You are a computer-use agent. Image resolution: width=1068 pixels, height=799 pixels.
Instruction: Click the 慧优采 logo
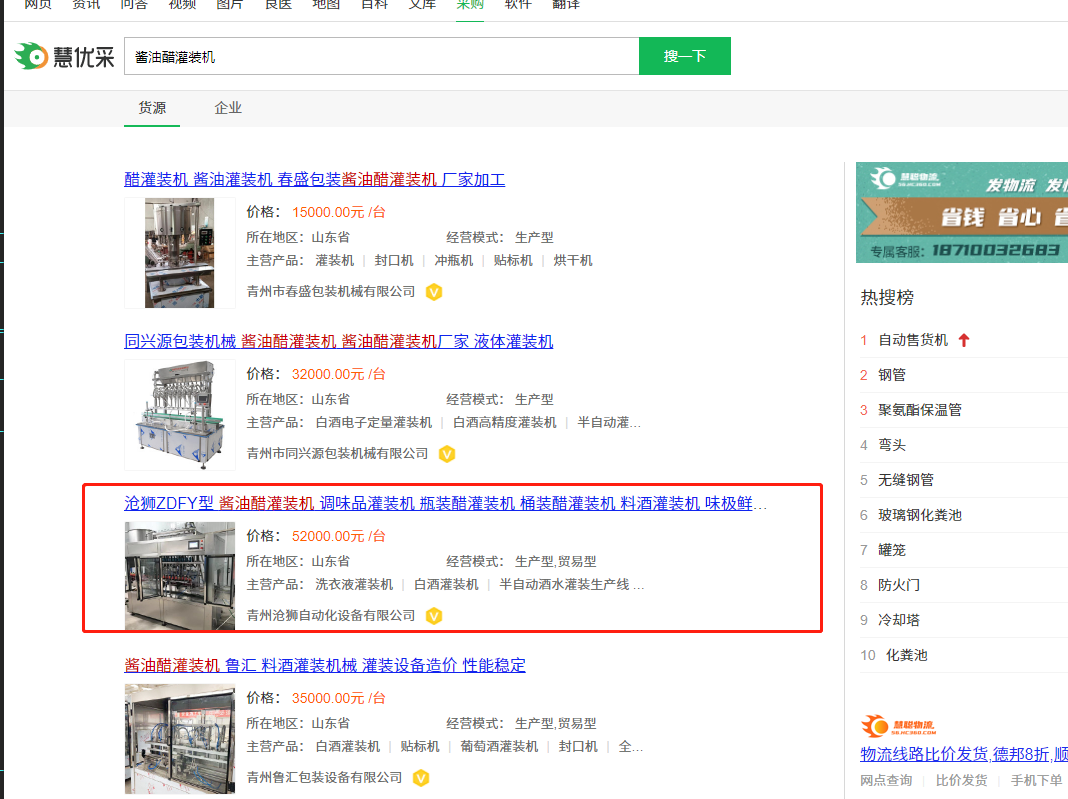[x=65, y=57]
